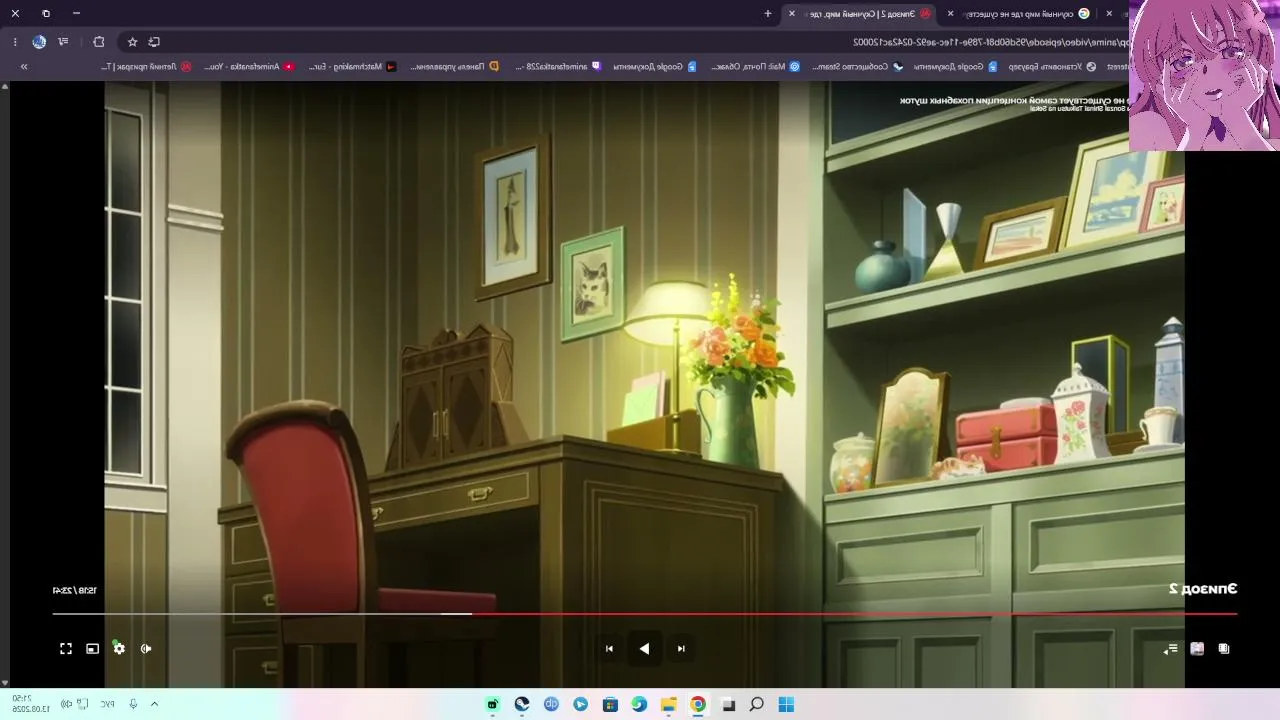Open the Chrome three-dot menu
This screenshot has height=720, width=1280.
coord(15,42)
